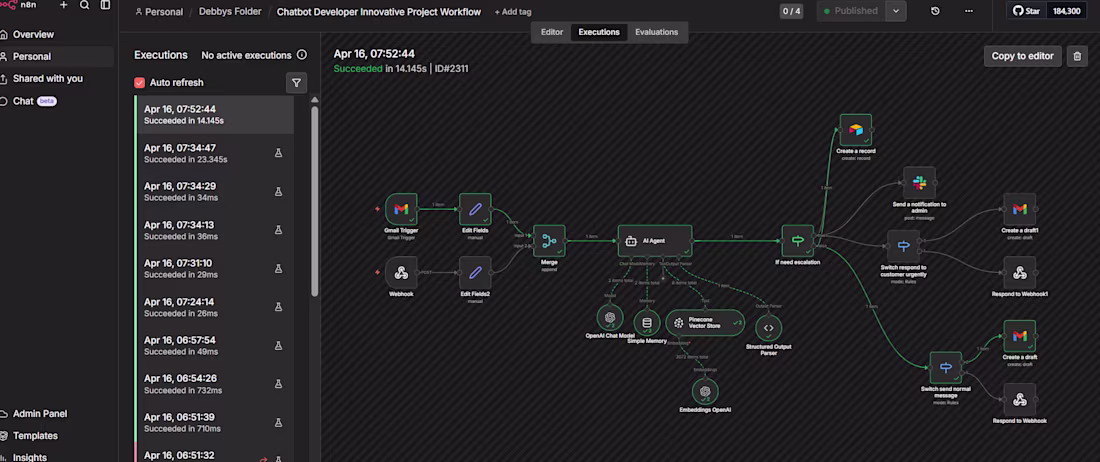Image resolution: width=1100 pixels, height=462 pixels.
Task: Click the 184,300 star count
Action: click(x=1066, y=11)
